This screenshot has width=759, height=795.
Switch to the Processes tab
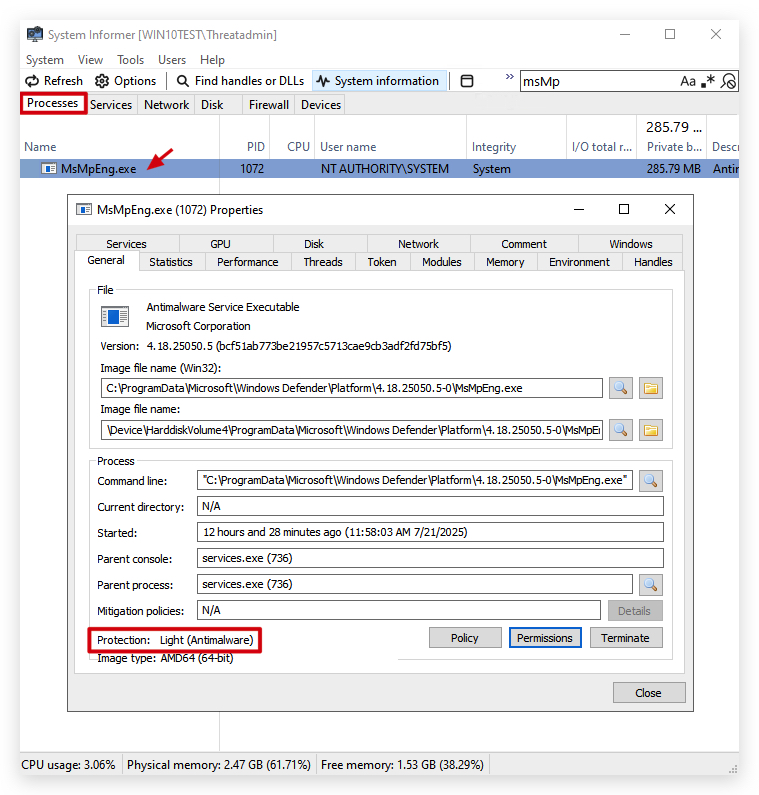(x=53, y=103)
